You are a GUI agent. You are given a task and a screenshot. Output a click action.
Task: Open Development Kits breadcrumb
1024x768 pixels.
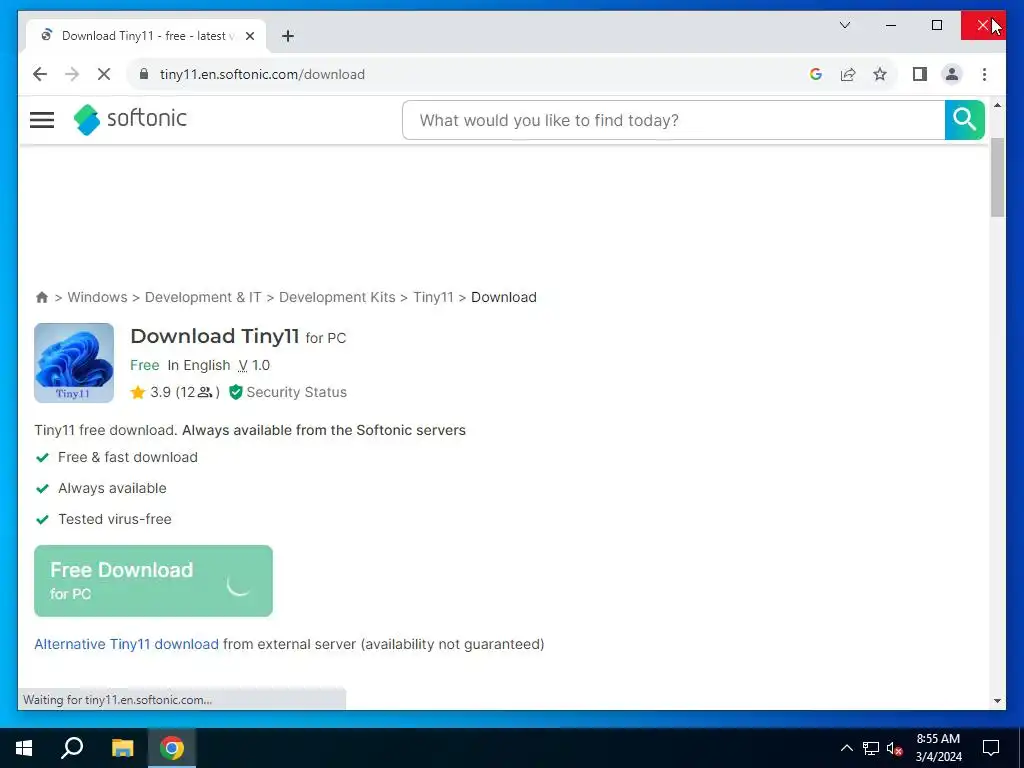pyautogui.click(x=337, y=297)
